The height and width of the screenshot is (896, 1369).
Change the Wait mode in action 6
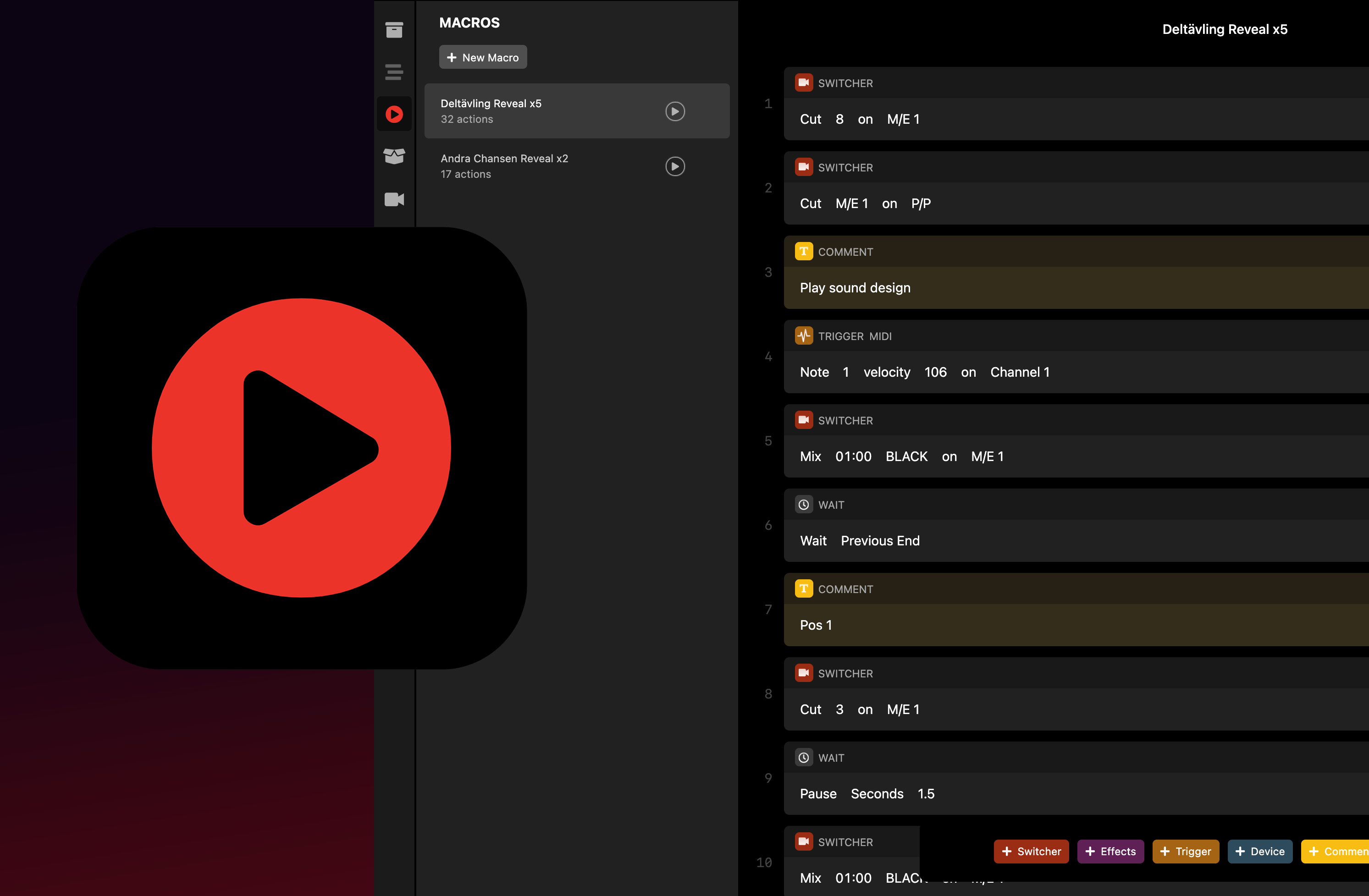(813, 541)
